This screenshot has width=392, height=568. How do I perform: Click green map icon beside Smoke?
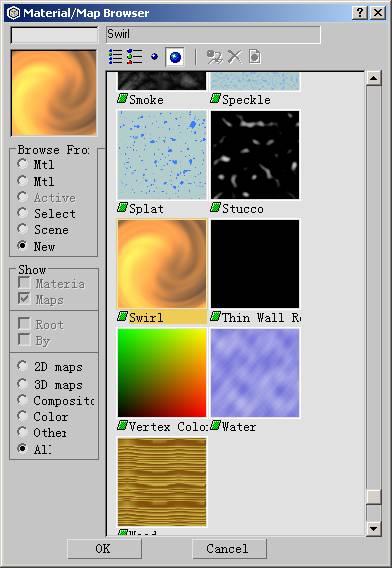tap(123, 98)
